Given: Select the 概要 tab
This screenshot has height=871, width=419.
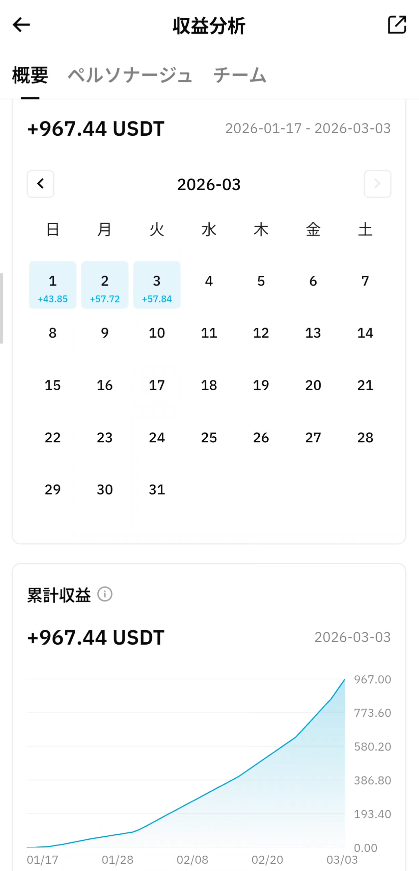Looking at the screenshot, I should pyautogui.click(x=30, y=75).
